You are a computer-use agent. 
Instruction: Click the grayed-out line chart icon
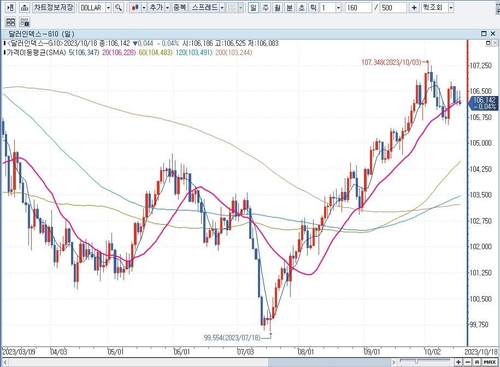click(x=232, y=7)
